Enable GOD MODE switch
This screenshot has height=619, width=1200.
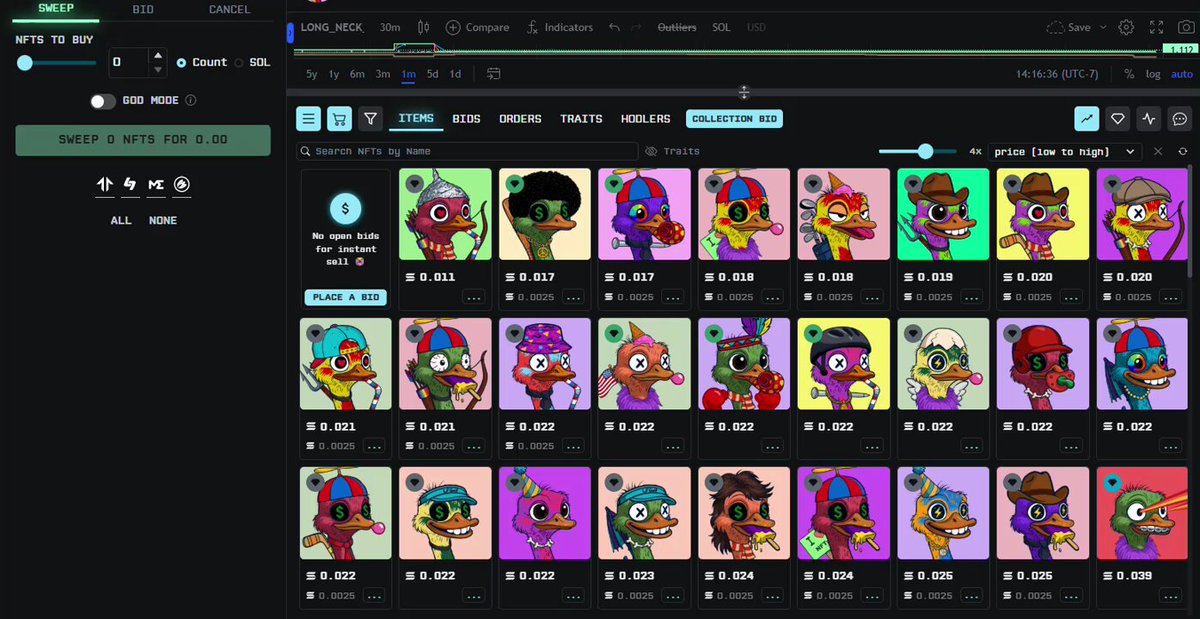(x=102, y=101)
